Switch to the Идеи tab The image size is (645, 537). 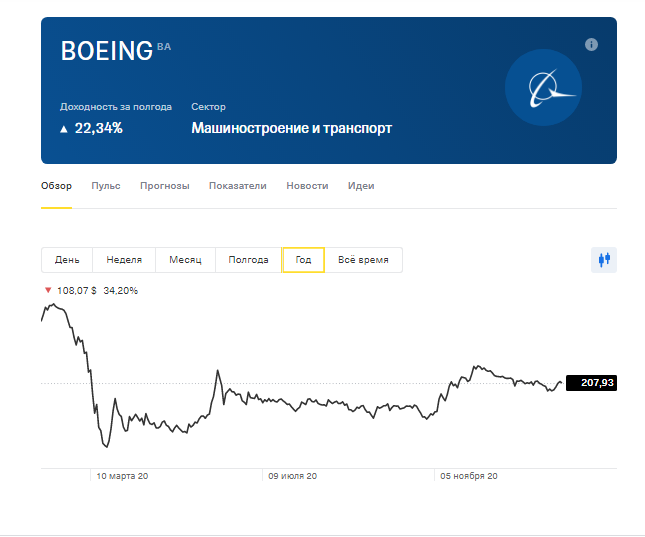[361, 186]
